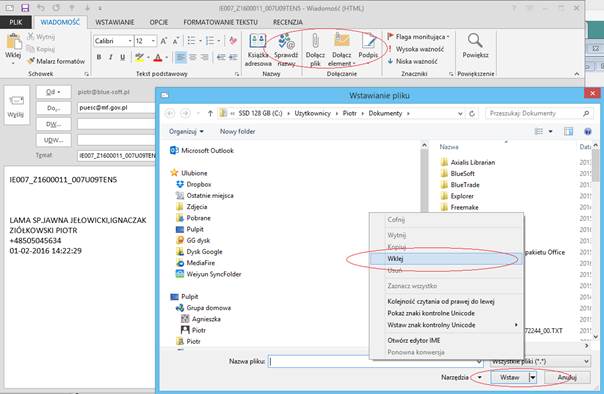The image size is (604, 394).
Task: Open Dołącz element attach item
Action: click(x=342, y=50)
